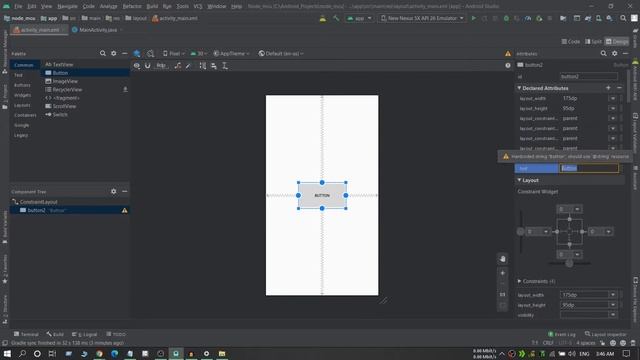Image resolution: width=640 pixels, height=360 pixels.
Task: Open the Pixel device dropdown
Action: coord(173,53)
